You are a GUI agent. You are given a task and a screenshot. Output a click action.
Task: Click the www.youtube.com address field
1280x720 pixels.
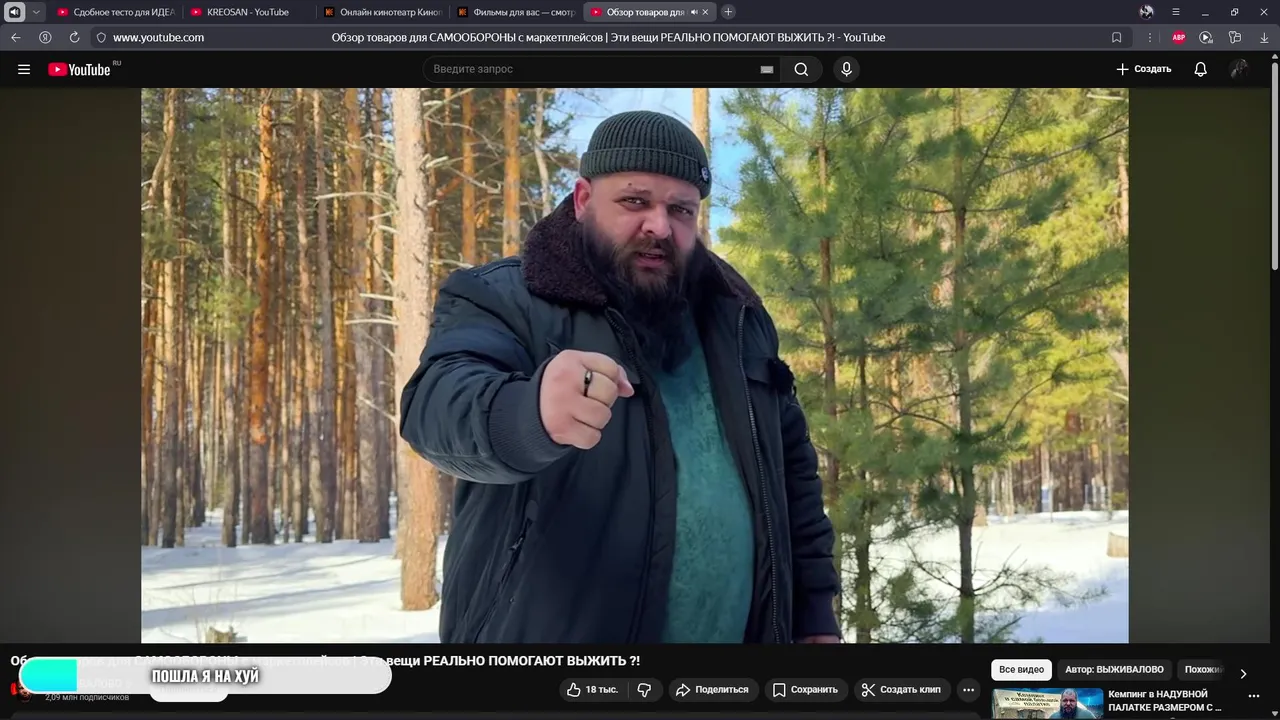coord(158,37)
